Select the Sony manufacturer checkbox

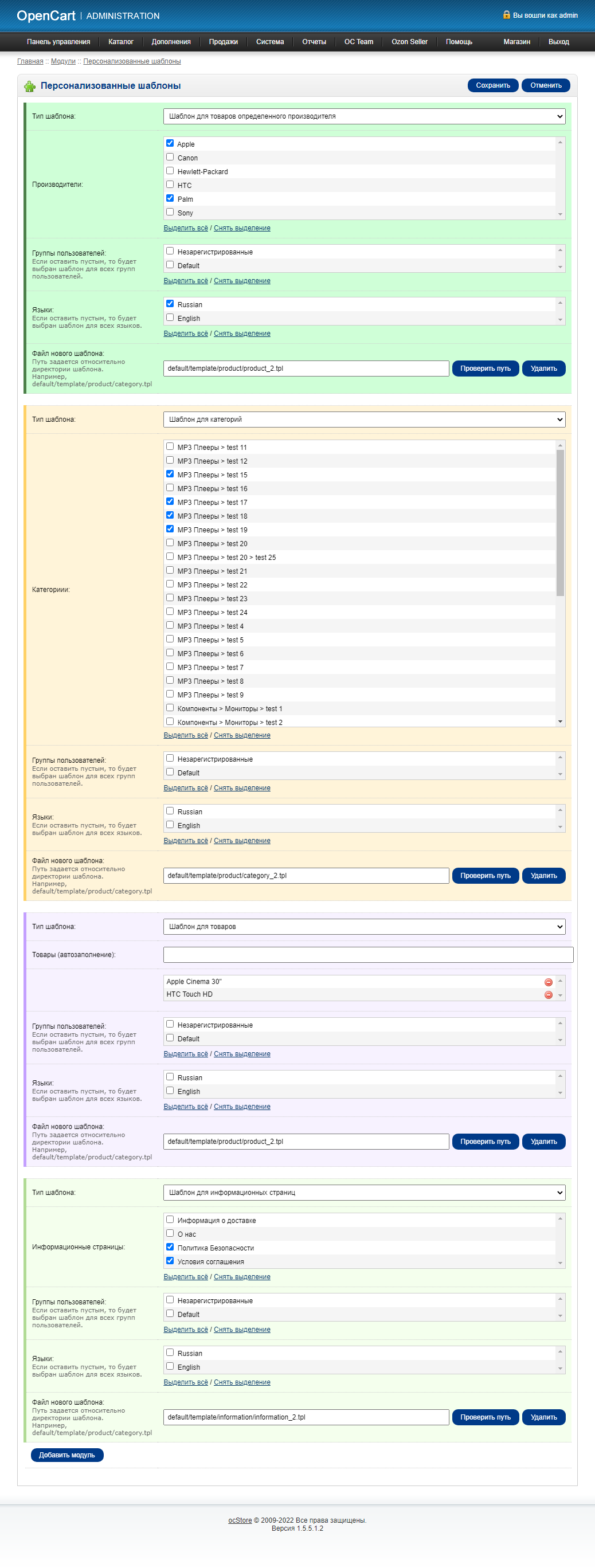[x=170, y=212]
